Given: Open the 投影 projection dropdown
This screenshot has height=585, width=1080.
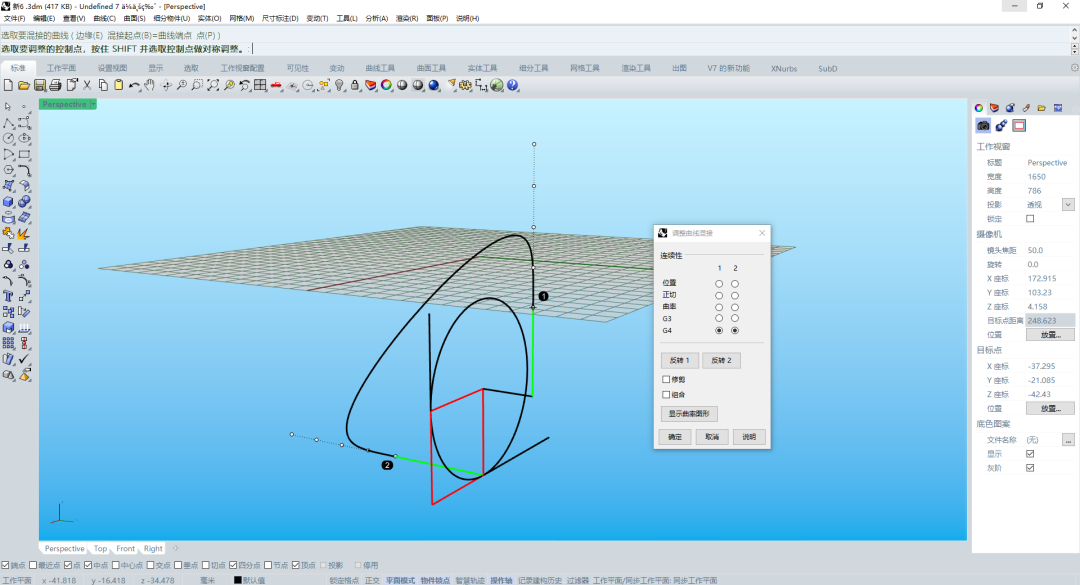Looking at the screenshot, I should pyautogui.click(x=1068, y=205).
